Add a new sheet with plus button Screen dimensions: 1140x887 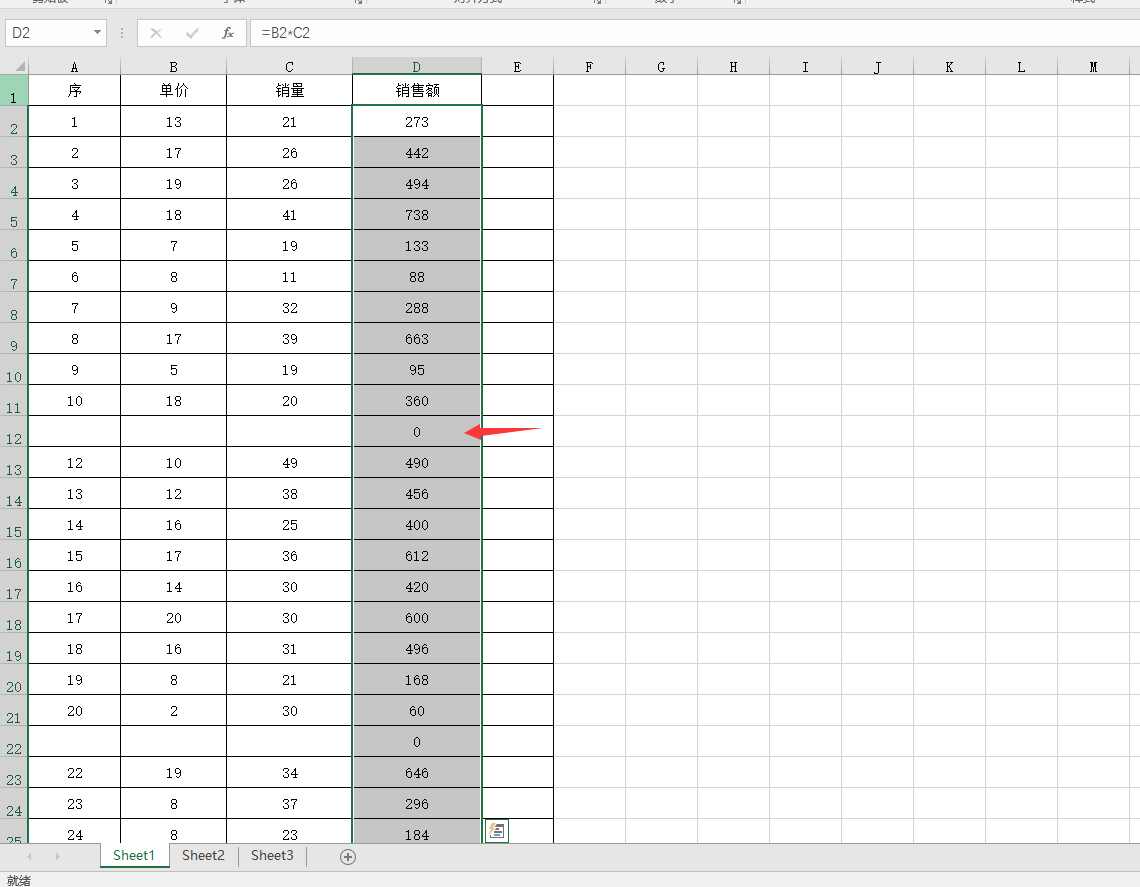(x=348, y=856)
